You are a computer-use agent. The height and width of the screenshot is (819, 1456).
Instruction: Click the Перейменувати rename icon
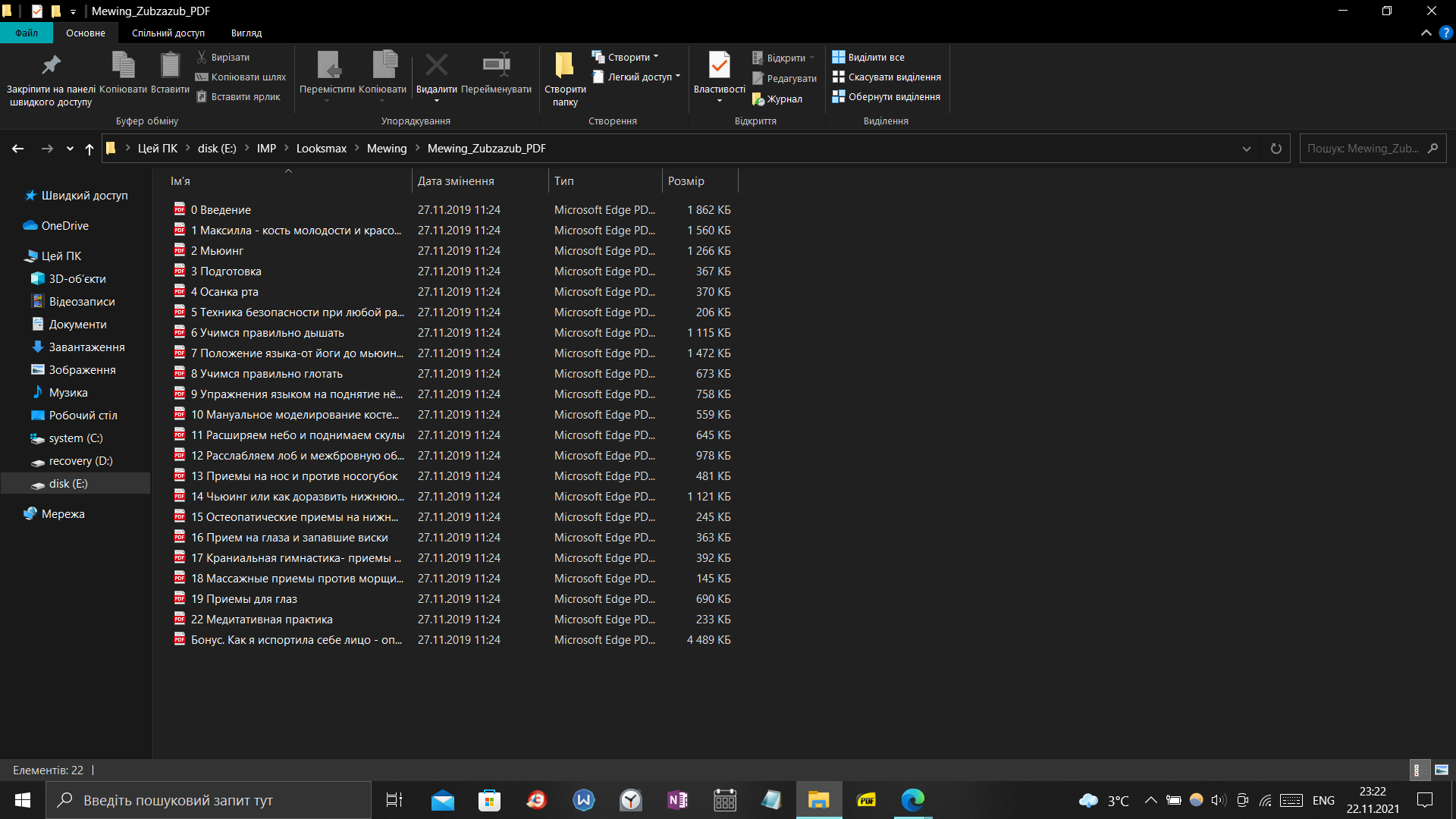[496, 65]
